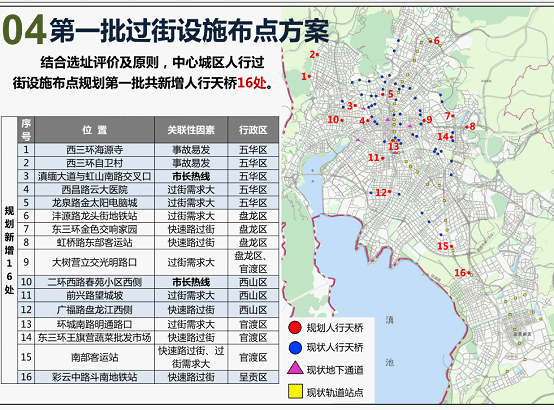Click vertical label 规划新增16处
The width and height of the screenshot is (554, 410).
[x=9, y=250]
